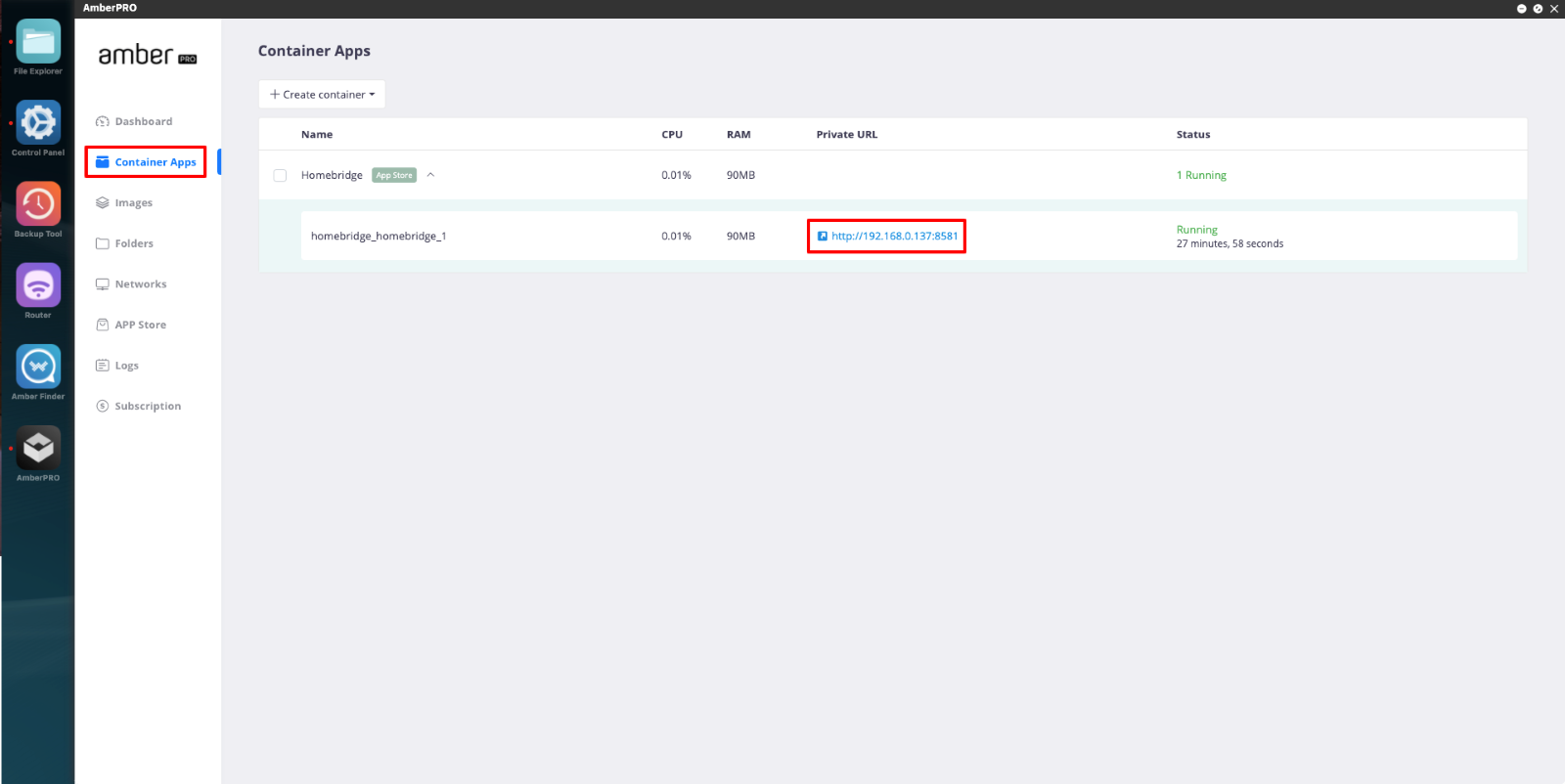Click the Status column header

(x=1193, y=135)
